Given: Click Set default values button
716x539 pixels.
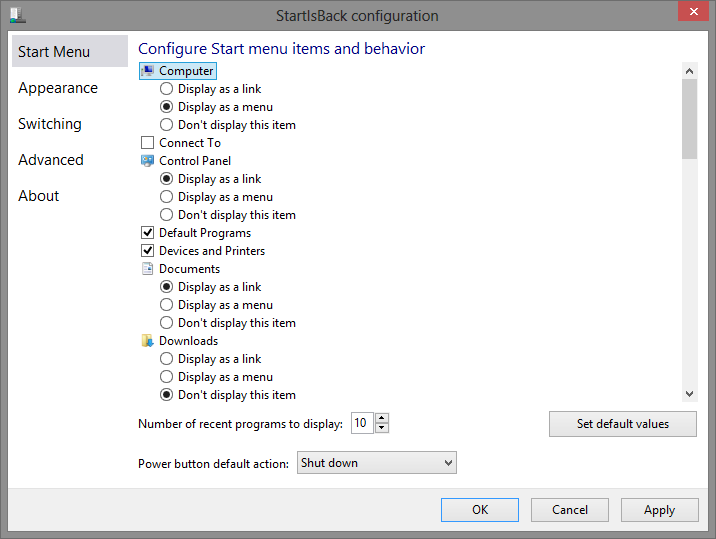Looking at the screenshot, I should 623,424.
